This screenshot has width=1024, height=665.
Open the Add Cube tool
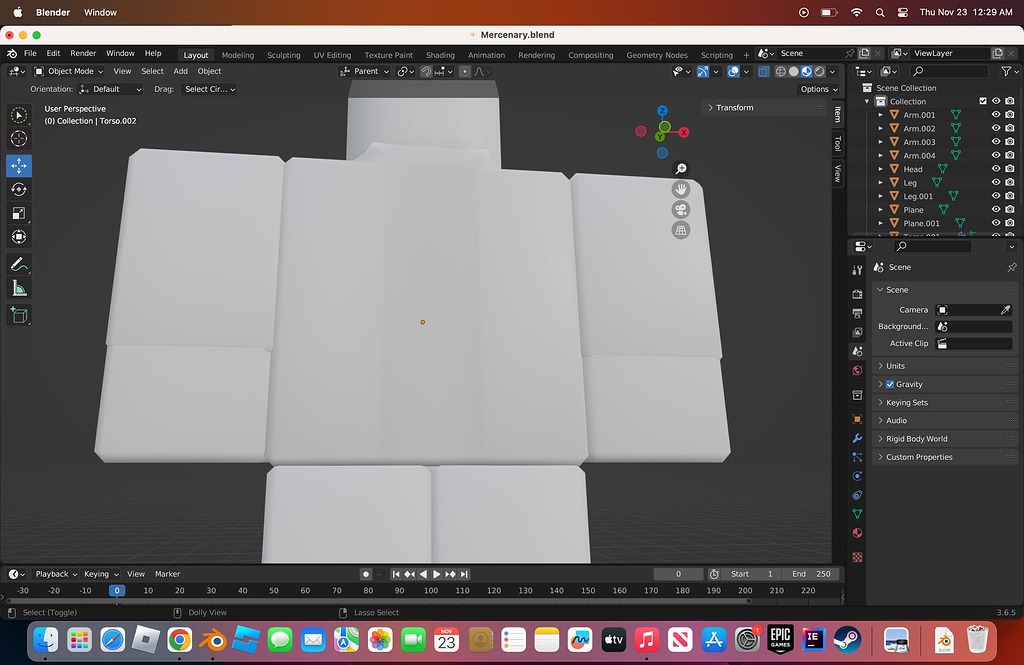(18, 315)
